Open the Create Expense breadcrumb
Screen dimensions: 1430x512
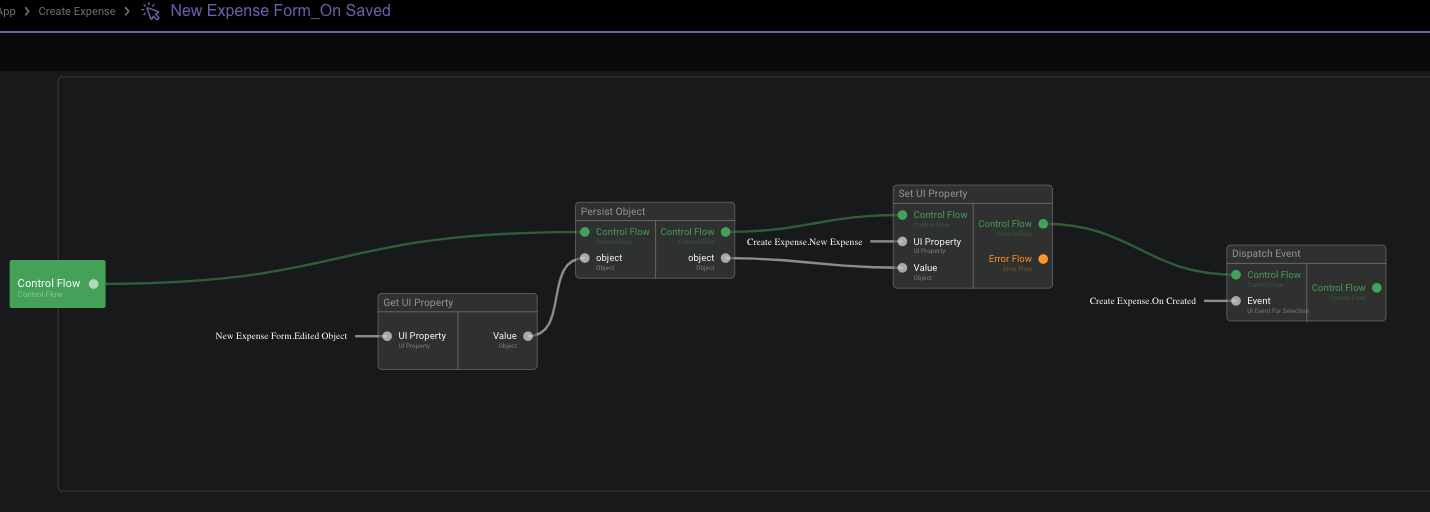77,11
